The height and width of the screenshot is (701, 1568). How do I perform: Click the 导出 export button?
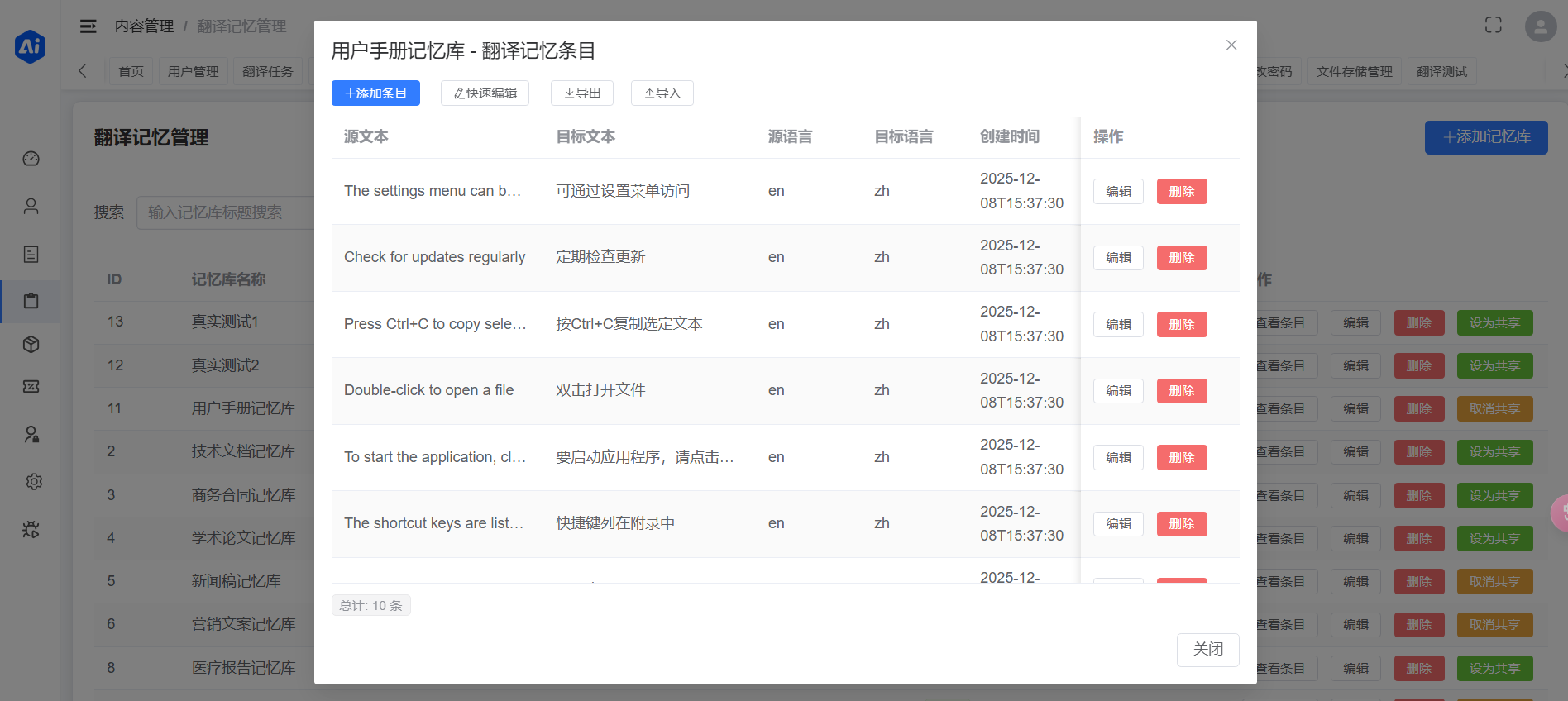pos(582,93)
